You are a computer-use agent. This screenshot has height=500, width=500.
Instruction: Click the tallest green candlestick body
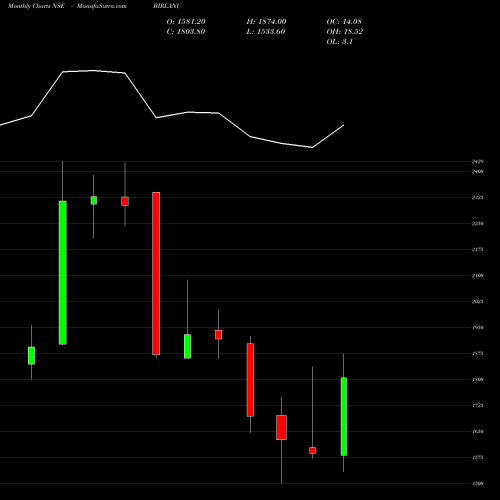[63, 273]
